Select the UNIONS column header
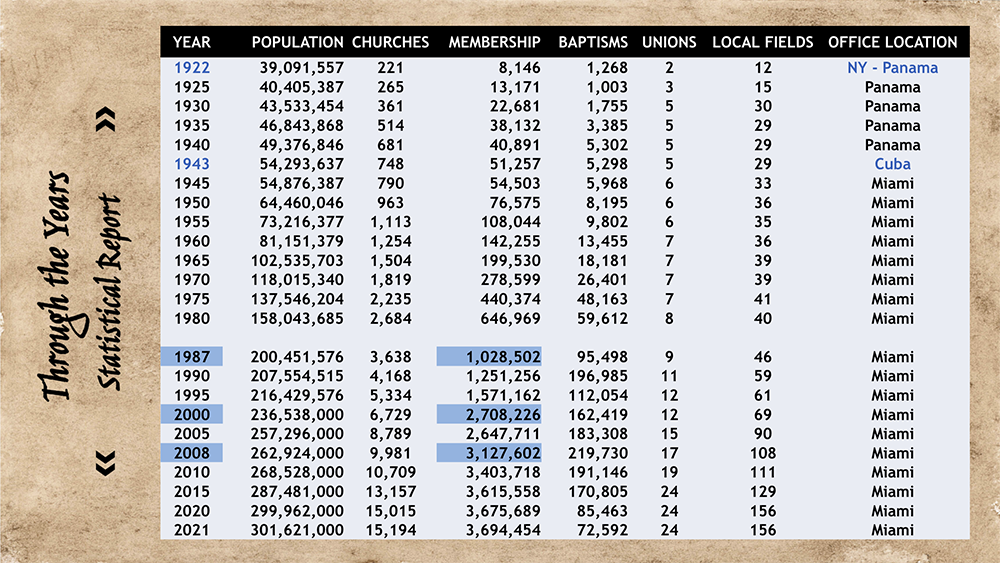Image resolution: width=1000 pixels, height=563 pixels. (x=669, y=43)
